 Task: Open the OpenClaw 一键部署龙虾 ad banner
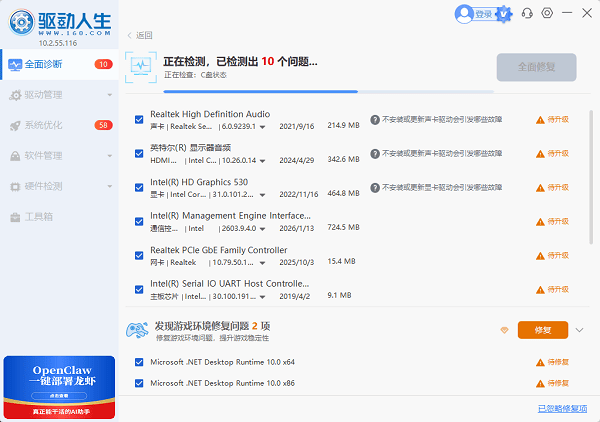click(59, 387)
